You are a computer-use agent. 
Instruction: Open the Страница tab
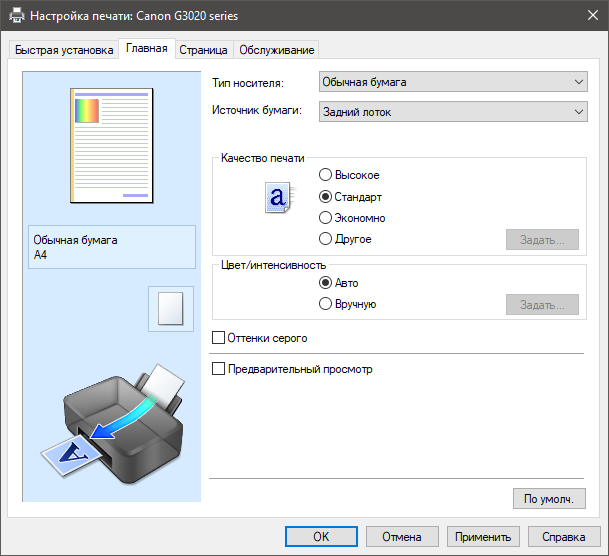(x=204, y=50)
